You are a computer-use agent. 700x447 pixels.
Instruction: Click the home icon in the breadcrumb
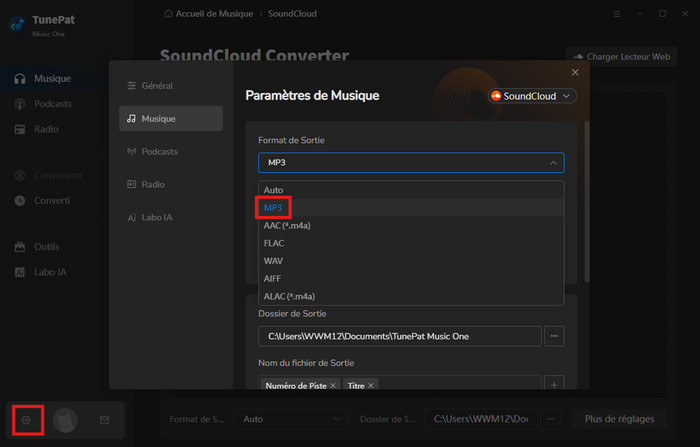tap(168, 13)
